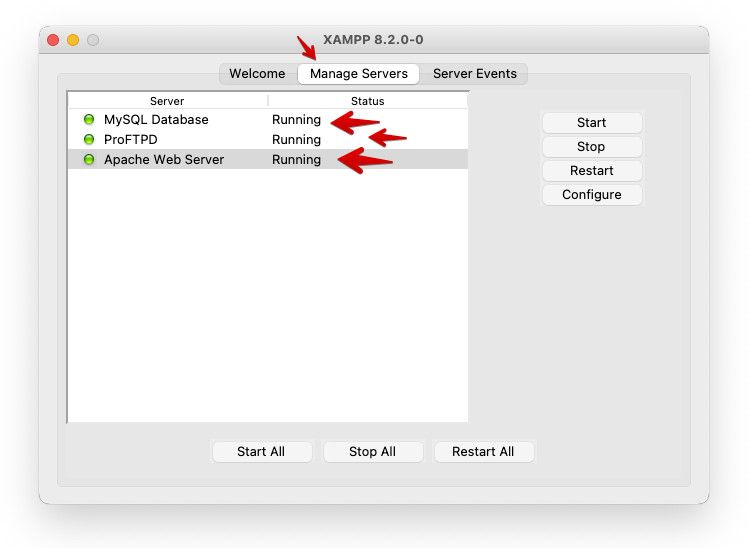The width and height of the screenshot is (749, 548).
Task: Click the Running status of ProFTPD
Action: 296,140
